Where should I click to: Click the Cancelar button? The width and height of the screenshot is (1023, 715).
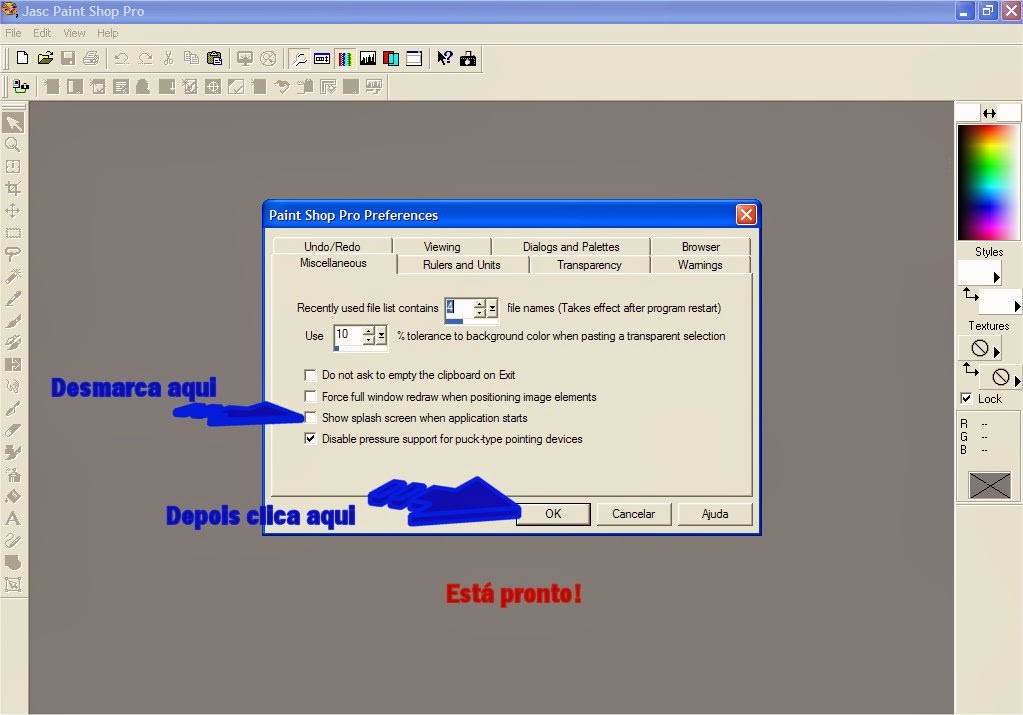[x=634, y=514]
